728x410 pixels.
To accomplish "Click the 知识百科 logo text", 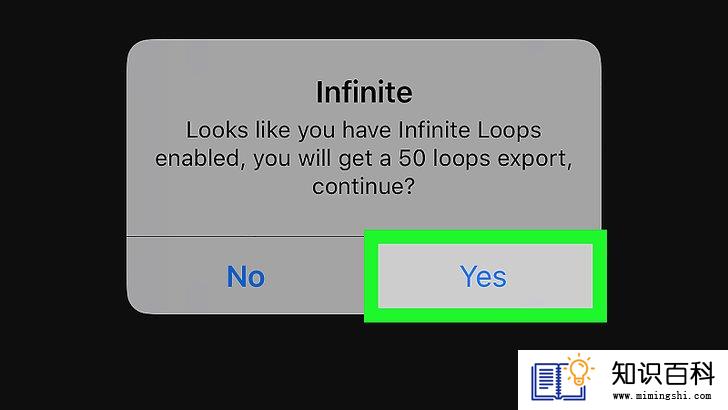I will pyautogui.click(x=663, y=373).
